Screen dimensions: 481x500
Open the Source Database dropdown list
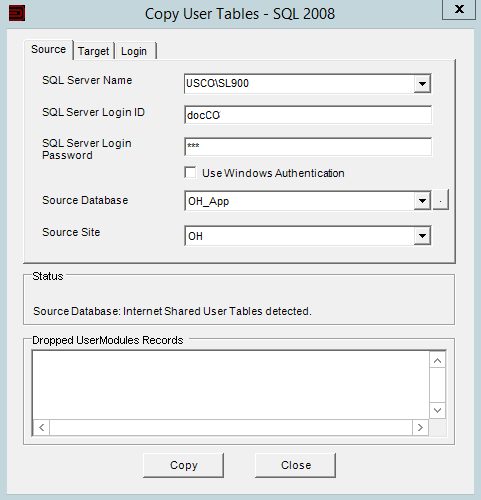tap(422, 201)
